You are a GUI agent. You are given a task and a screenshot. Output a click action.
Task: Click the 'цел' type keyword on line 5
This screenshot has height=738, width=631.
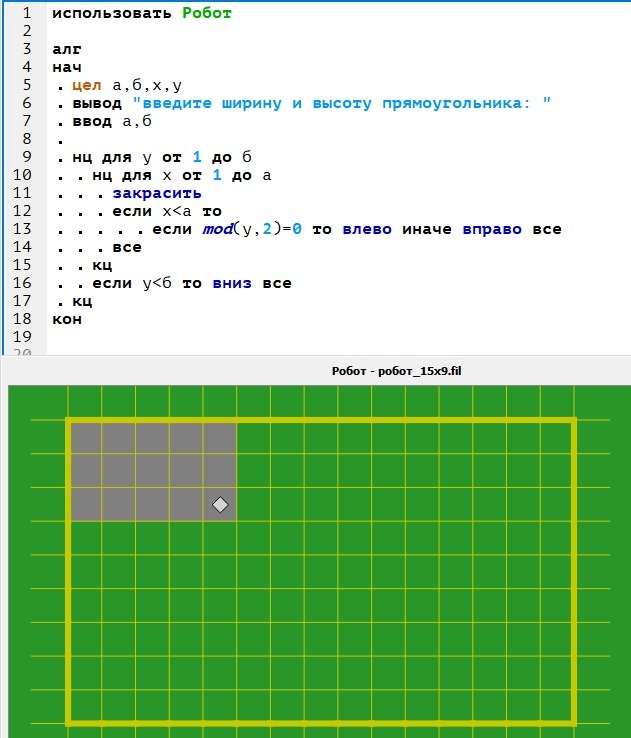point(86,86)
